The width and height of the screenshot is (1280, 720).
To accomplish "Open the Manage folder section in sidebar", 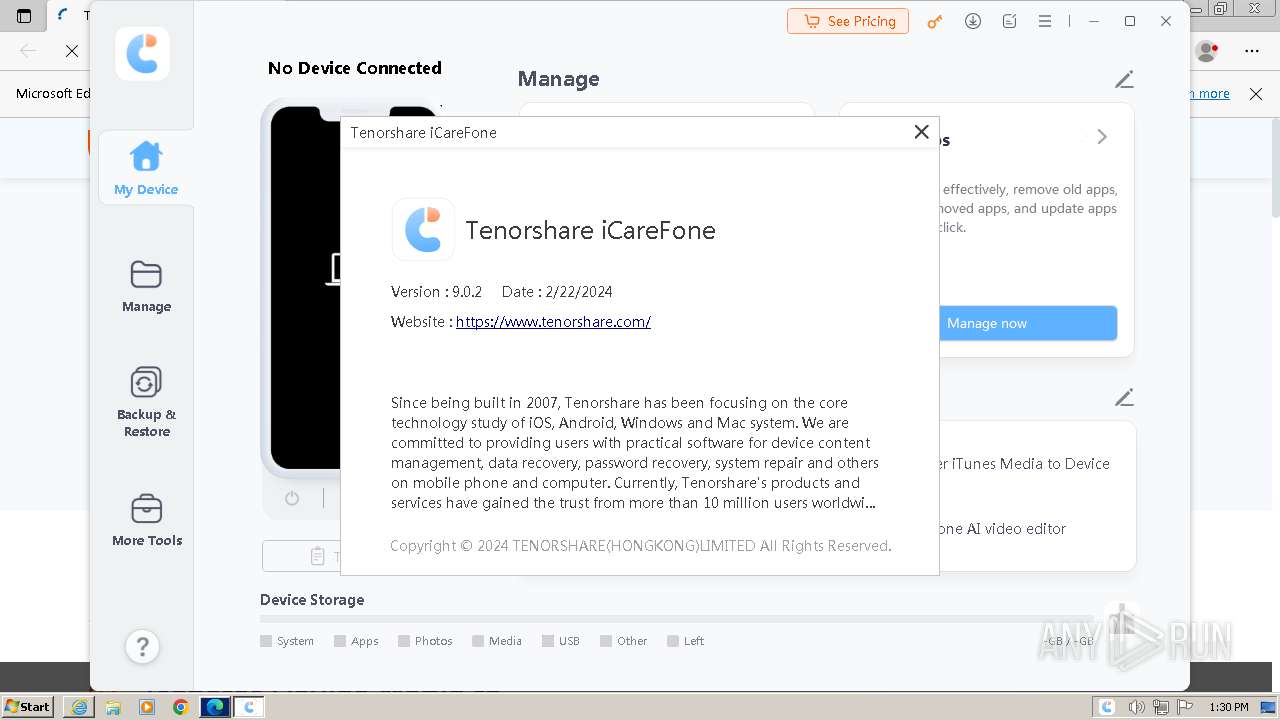I will [x=146, y=287].
